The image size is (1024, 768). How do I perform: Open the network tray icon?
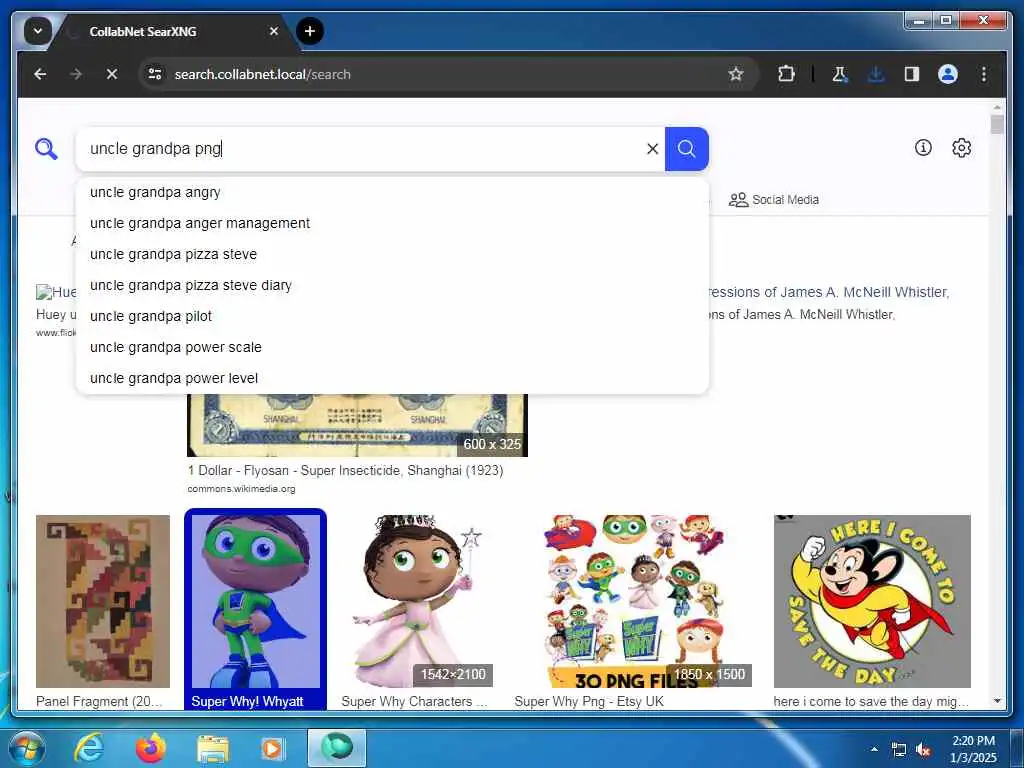click(899, 749)
